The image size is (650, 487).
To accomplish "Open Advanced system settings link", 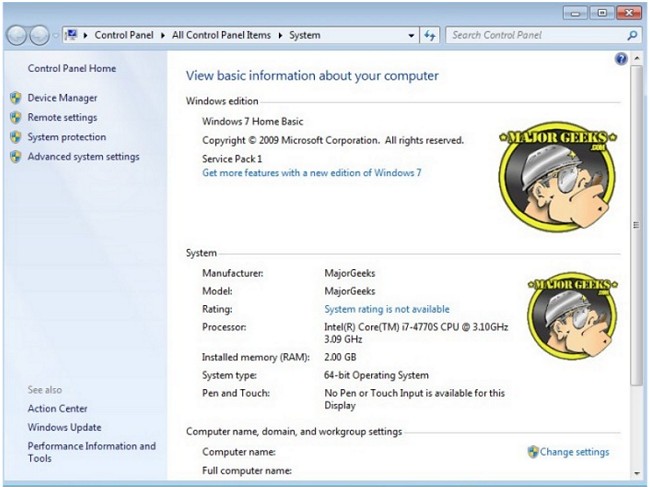I will 83,157.
